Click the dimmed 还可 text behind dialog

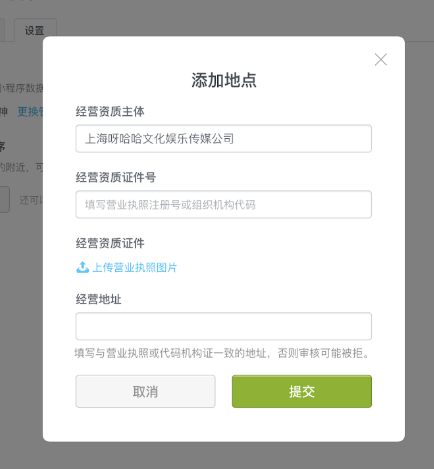(31, 200)
